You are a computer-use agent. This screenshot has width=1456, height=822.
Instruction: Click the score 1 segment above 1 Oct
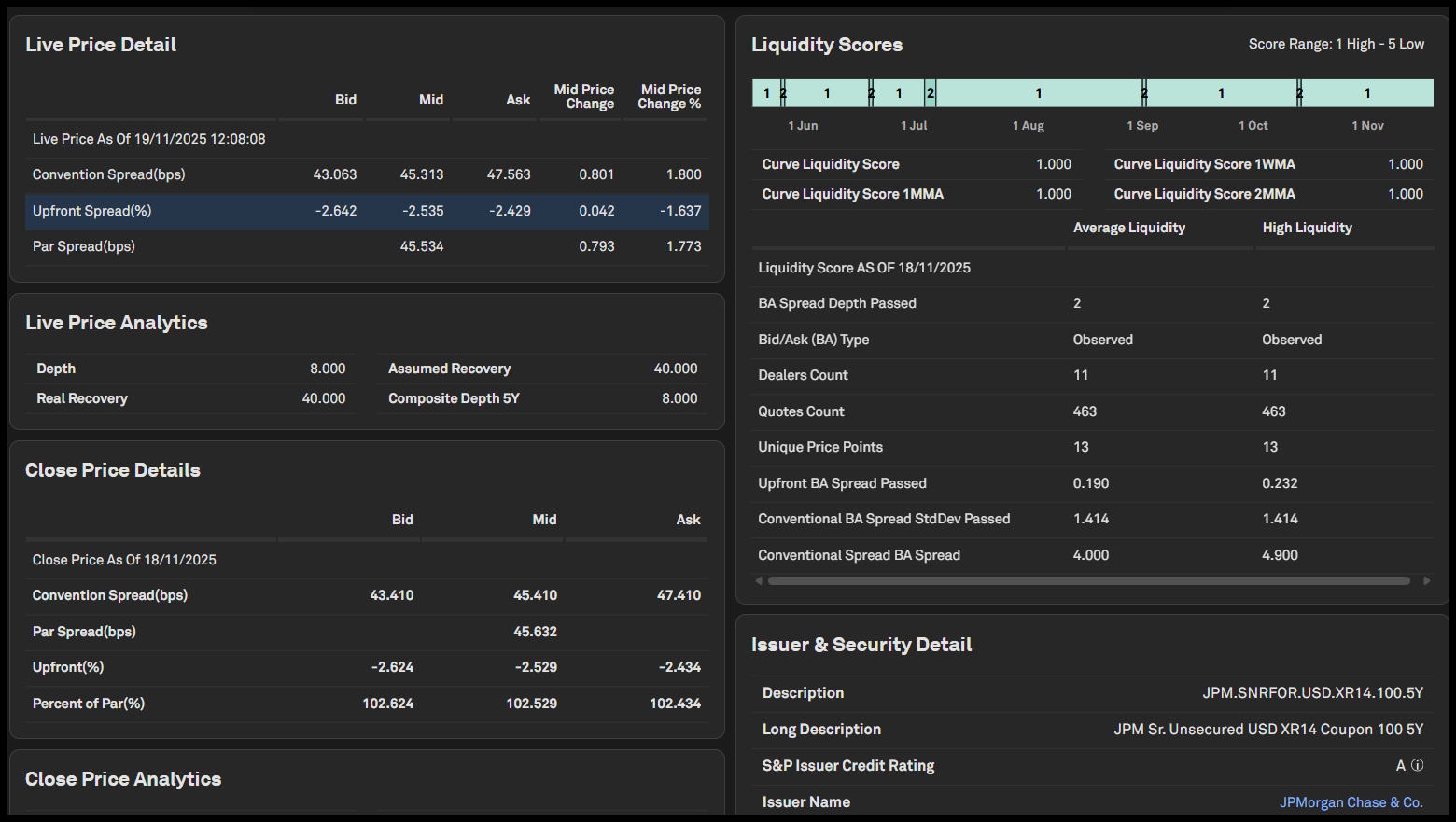point(1221,93)
